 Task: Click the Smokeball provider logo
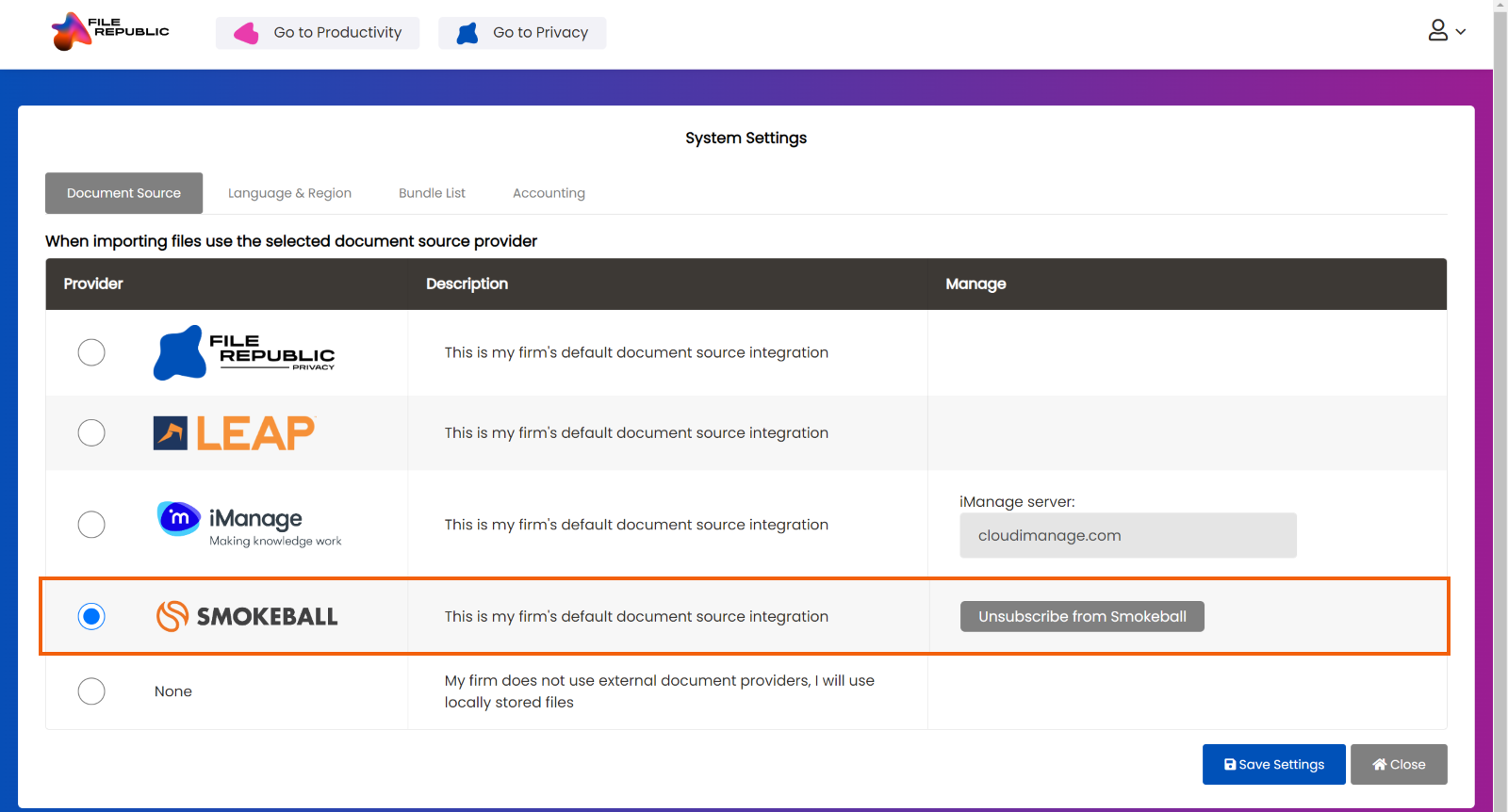246,617
